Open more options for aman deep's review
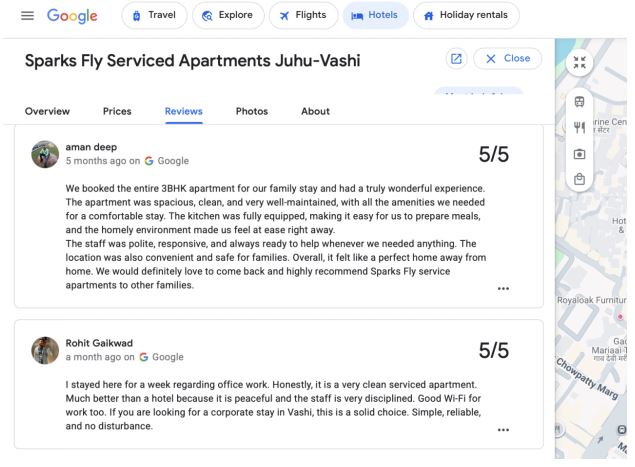This screenshot has height=467, width=635. point(503,288)
